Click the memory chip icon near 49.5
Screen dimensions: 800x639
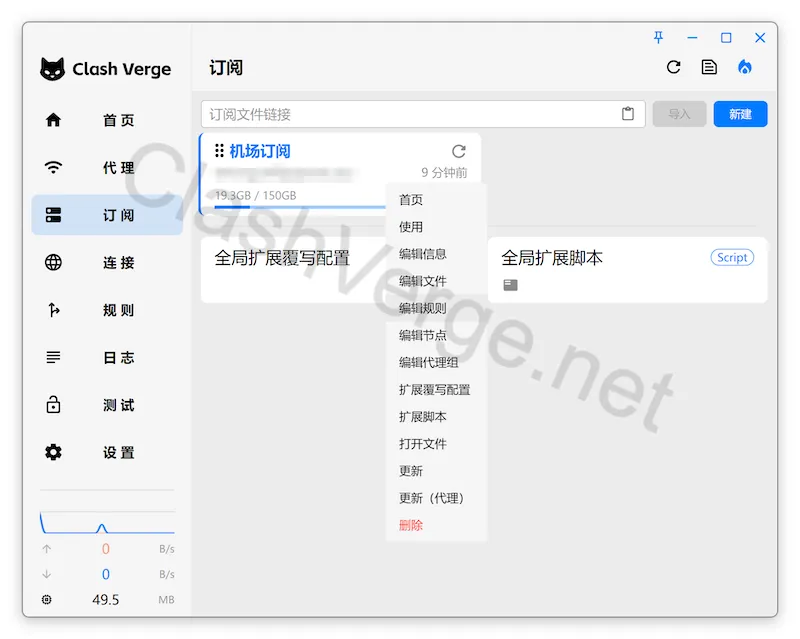point(46,599)
